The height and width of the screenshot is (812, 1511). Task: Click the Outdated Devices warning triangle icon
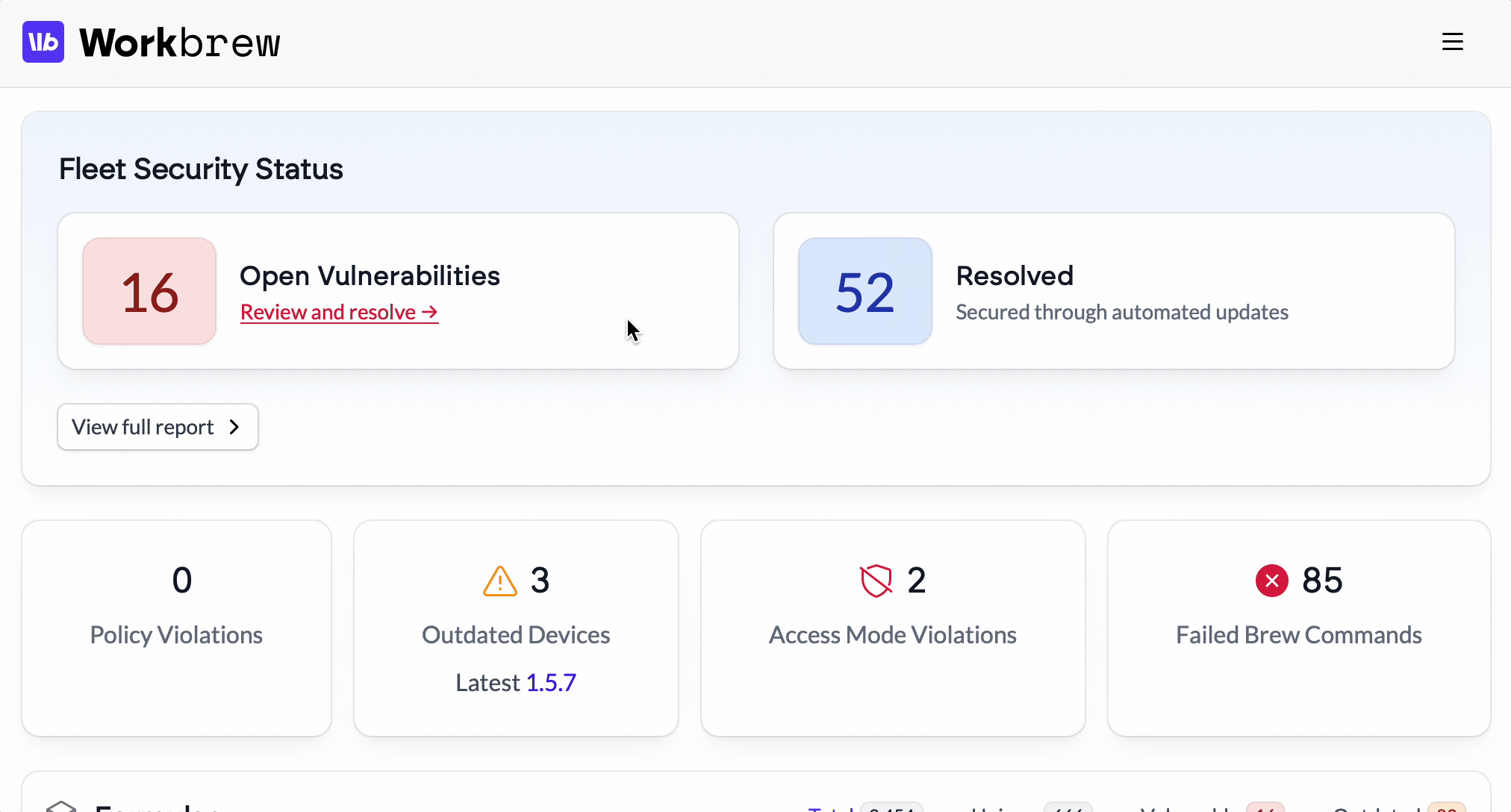click(x=499, y=581)
